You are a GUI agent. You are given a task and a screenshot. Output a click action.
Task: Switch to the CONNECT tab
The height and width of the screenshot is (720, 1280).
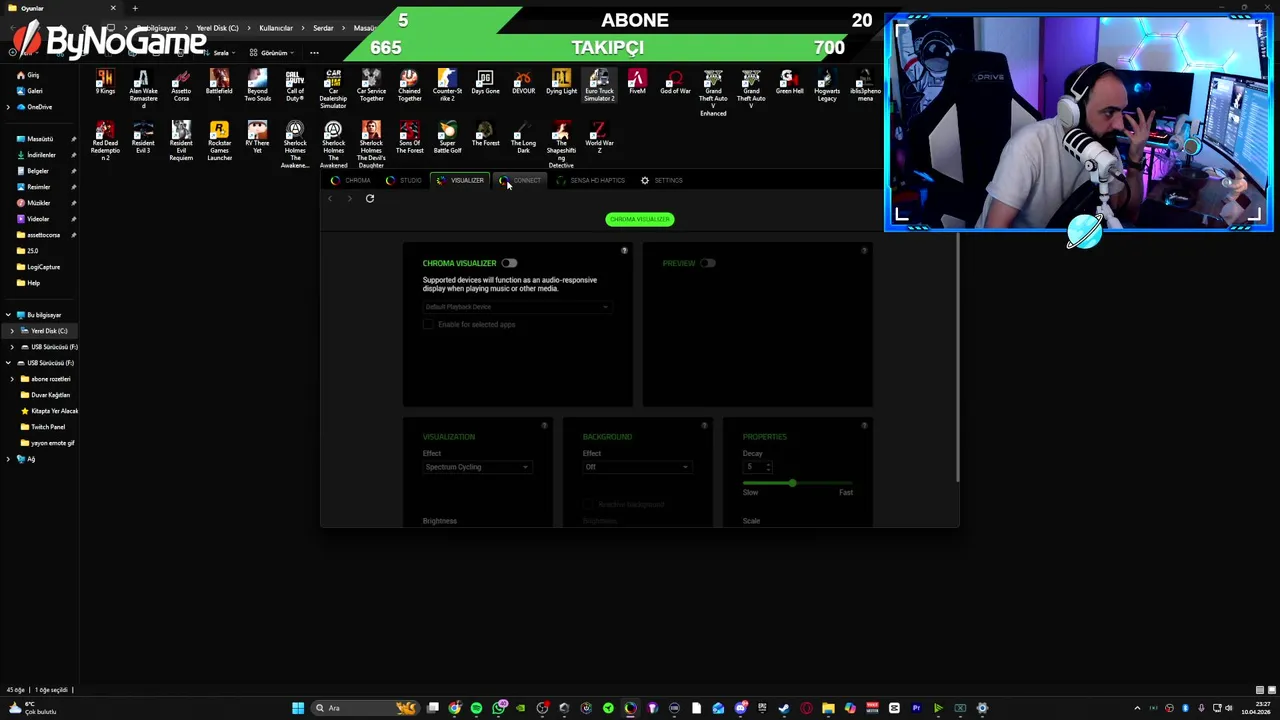pyautogui.click(x=520, y=181)
